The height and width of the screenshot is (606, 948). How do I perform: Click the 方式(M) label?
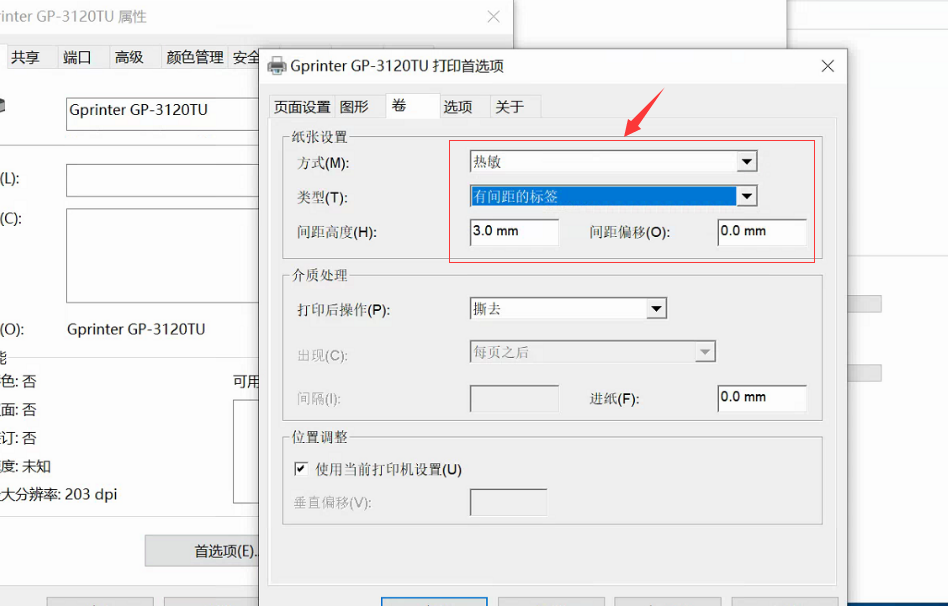(x=323, y=163)
